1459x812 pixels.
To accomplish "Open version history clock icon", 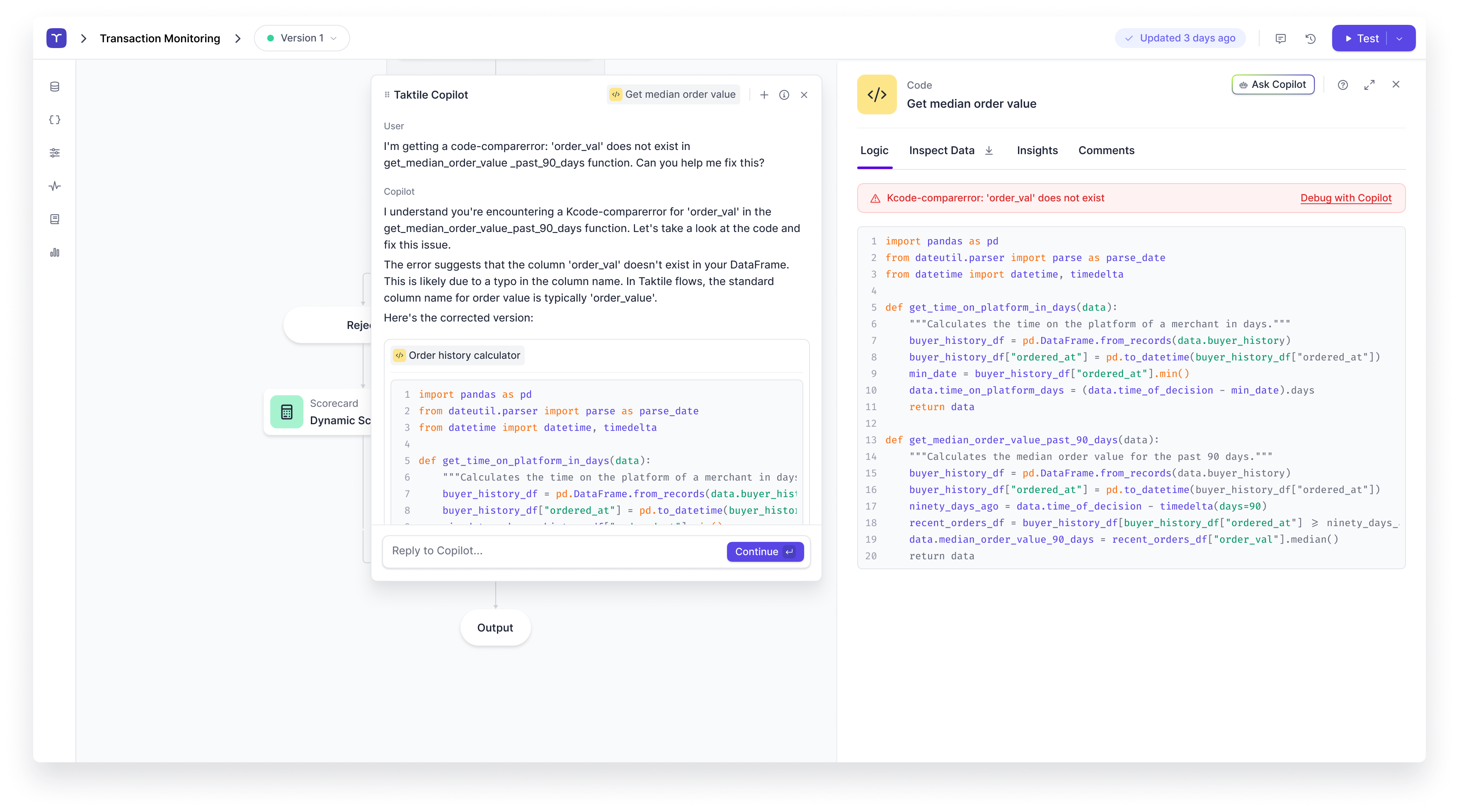I will (x=1310, y=39).
